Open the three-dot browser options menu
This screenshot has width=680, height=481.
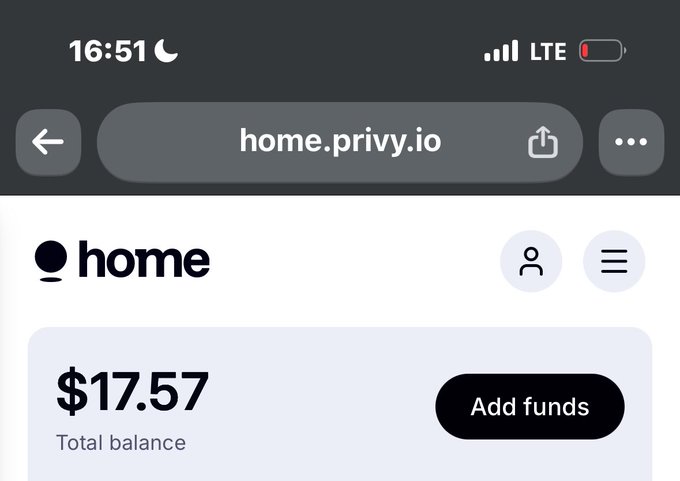click(x=631, y=142)
